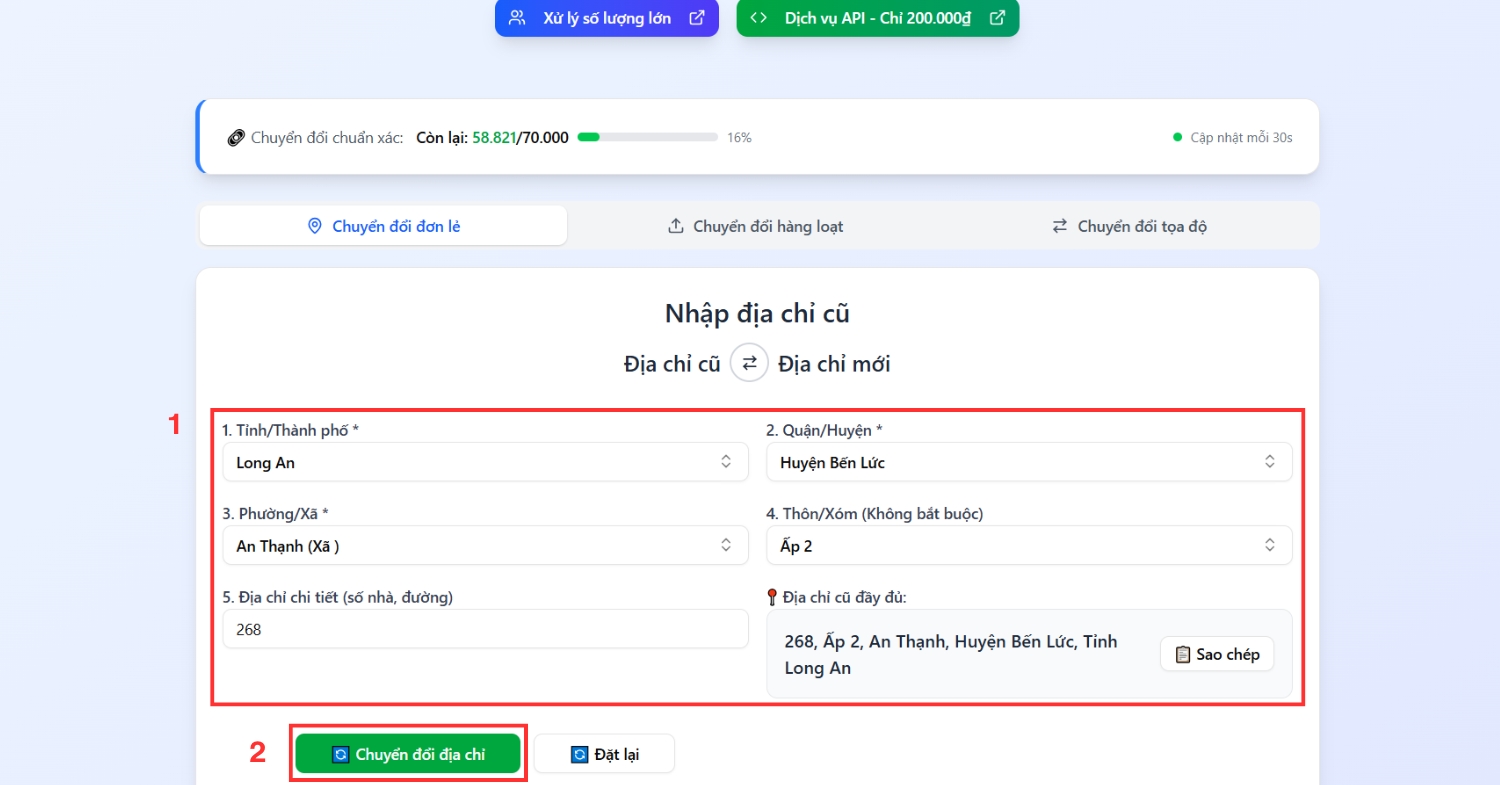Expand the Thôn/Xóm dropdown showing Ấp 2

(1029, 546)
